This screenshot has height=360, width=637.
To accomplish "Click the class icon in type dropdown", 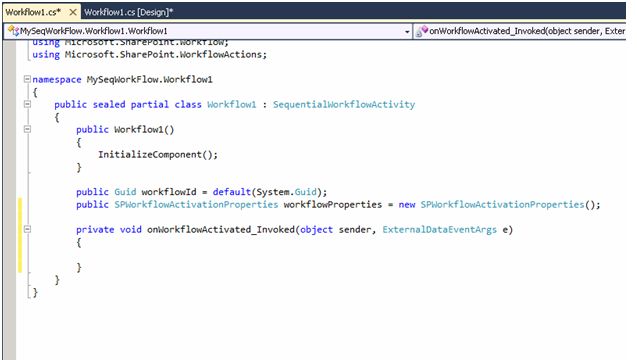I will coord(13,31).
